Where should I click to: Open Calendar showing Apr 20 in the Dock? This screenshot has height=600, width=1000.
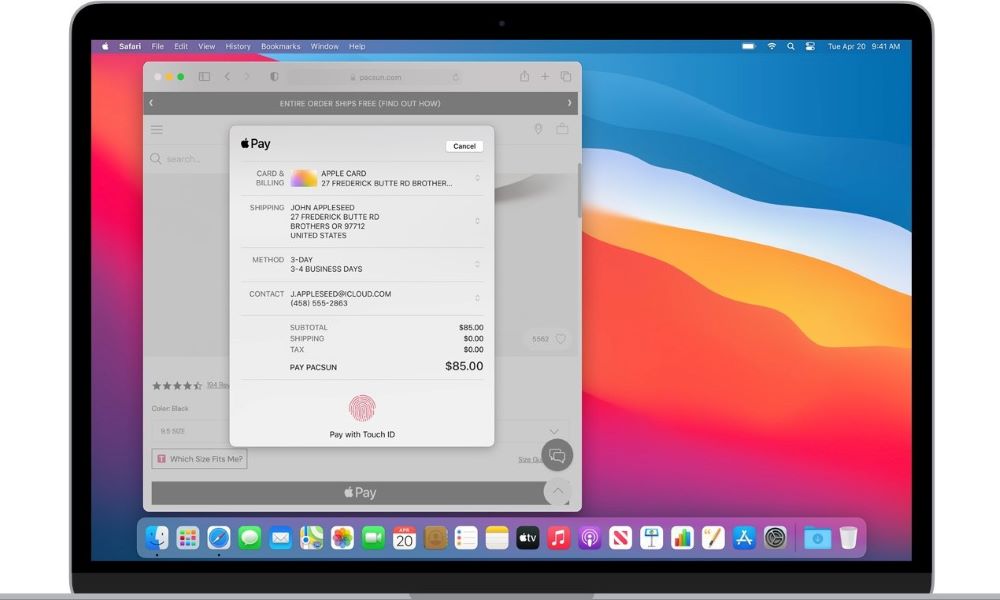(404, 538)
